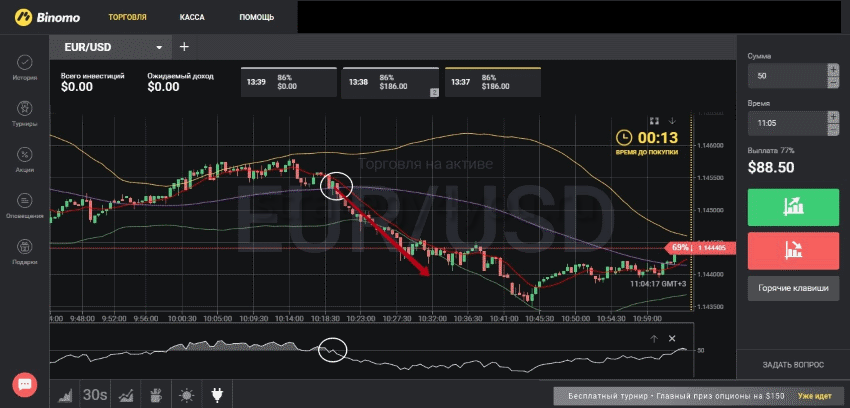The image size is (850, 408).
Task: Toggle the sun brightness theme icon
Action: [185, 394]
